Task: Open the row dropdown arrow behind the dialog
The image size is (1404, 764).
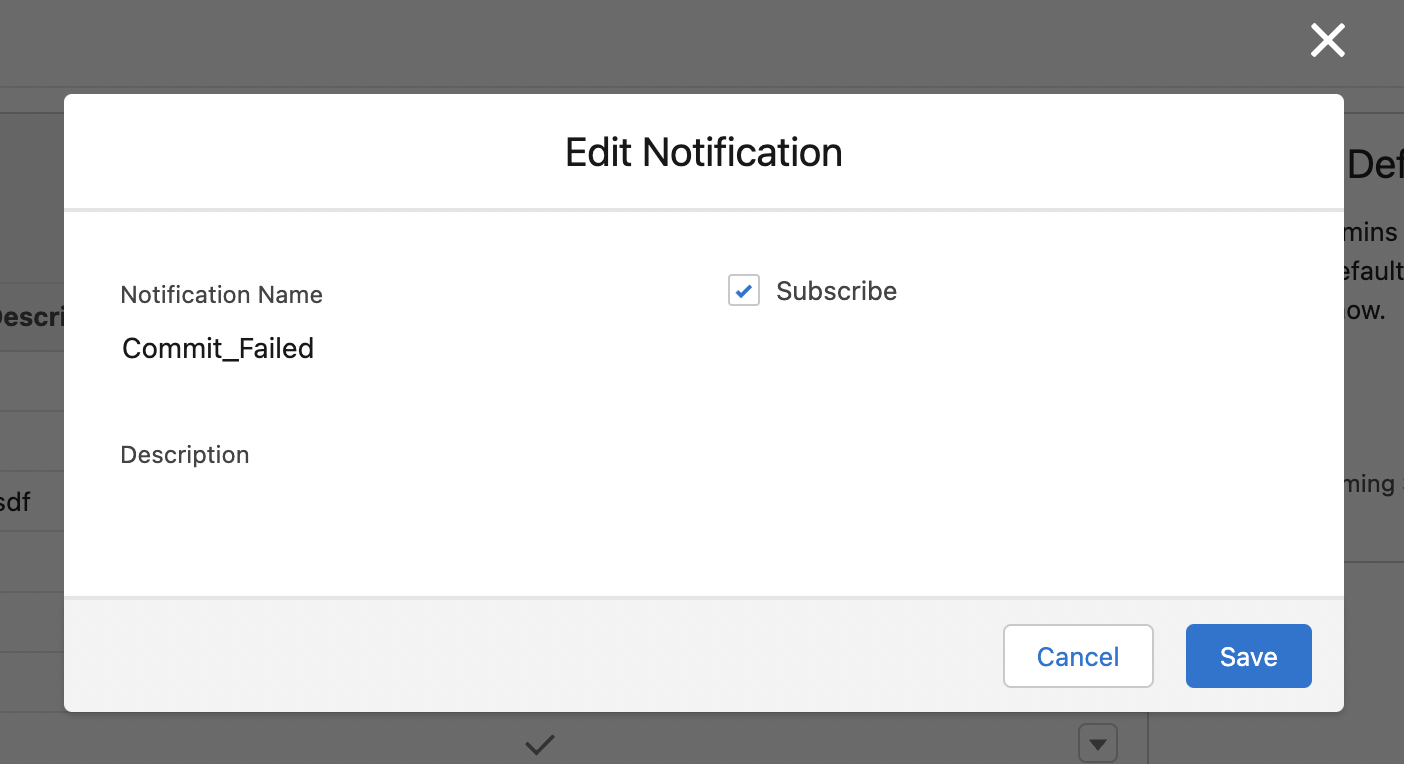Action: coord(1098,744)
